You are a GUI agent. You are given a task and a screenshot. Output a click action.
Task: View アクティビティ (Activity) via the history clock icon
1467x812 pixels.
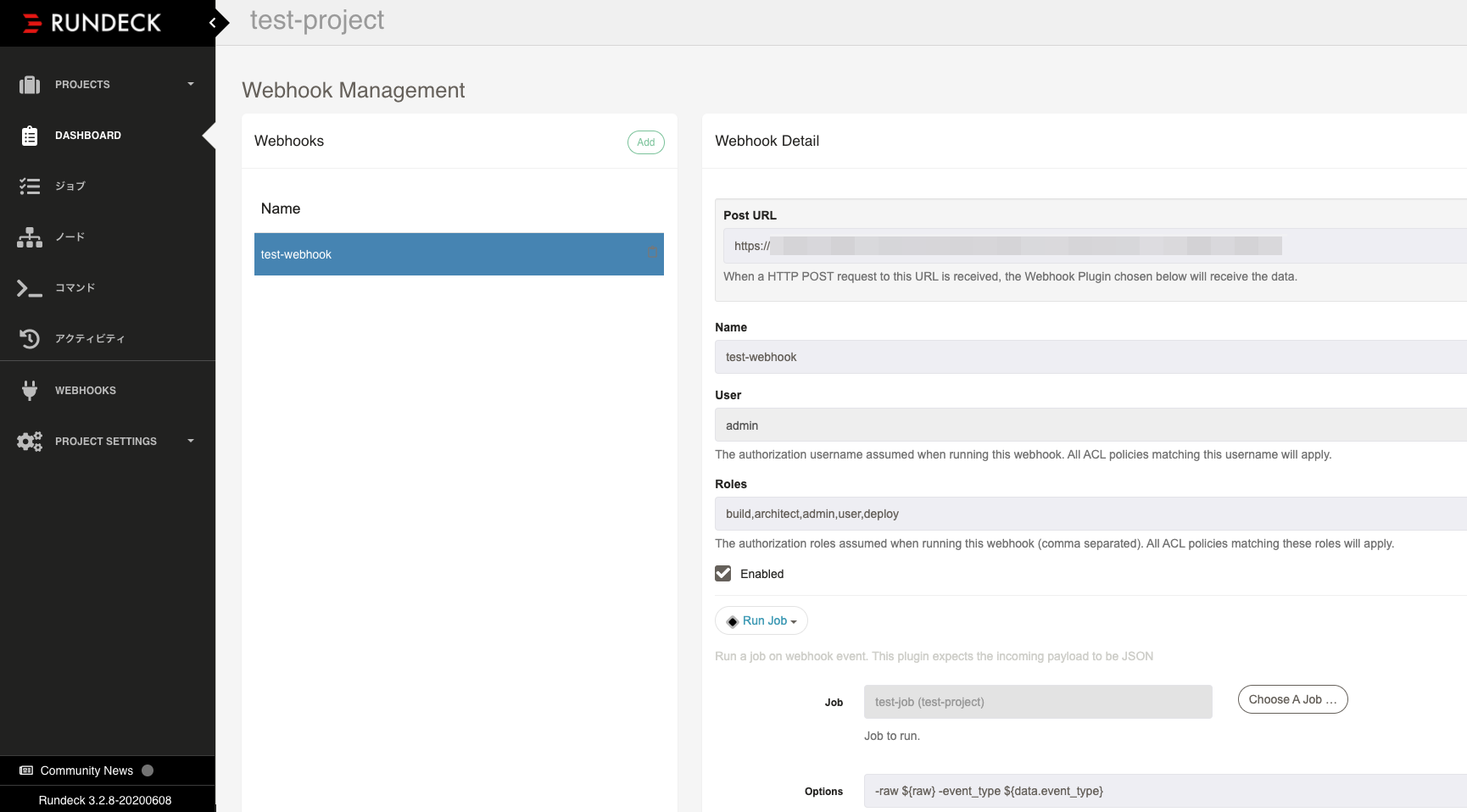tap(30, 339)
